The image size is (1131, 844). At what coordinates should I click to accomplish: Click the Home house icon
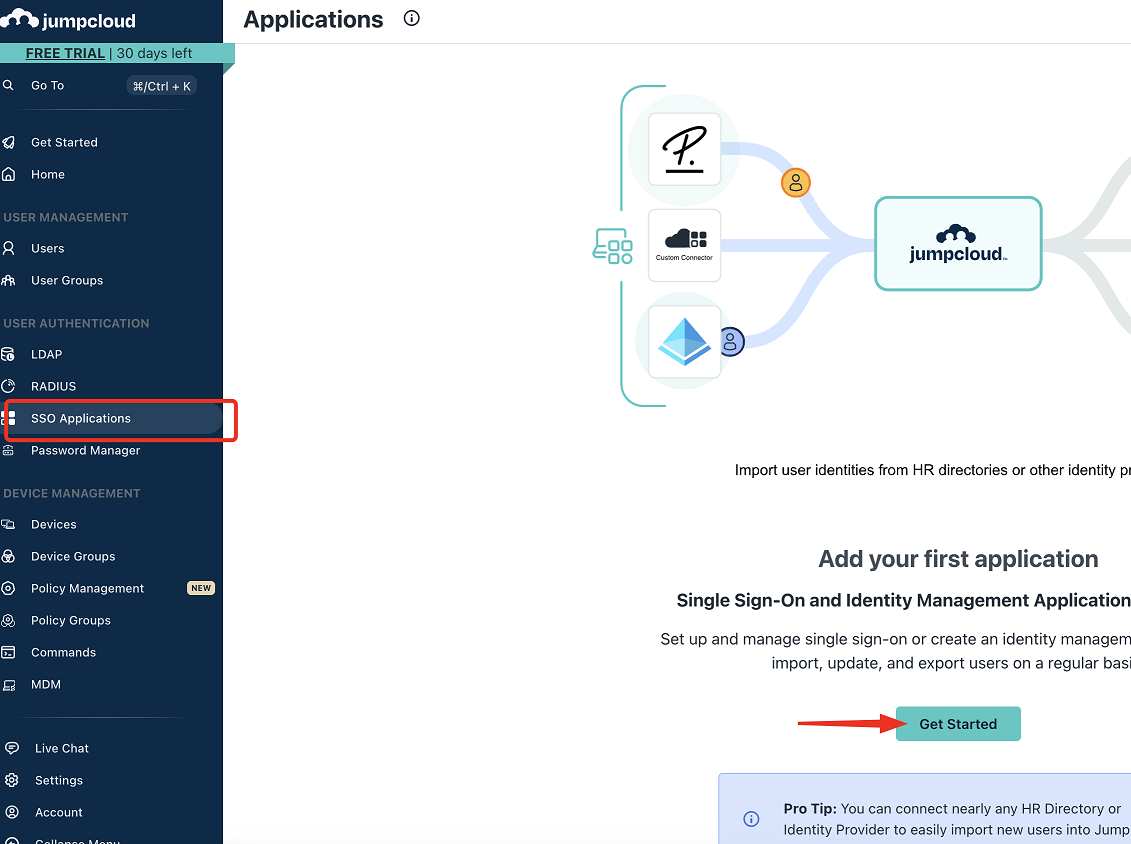click(x=8, y=174)
